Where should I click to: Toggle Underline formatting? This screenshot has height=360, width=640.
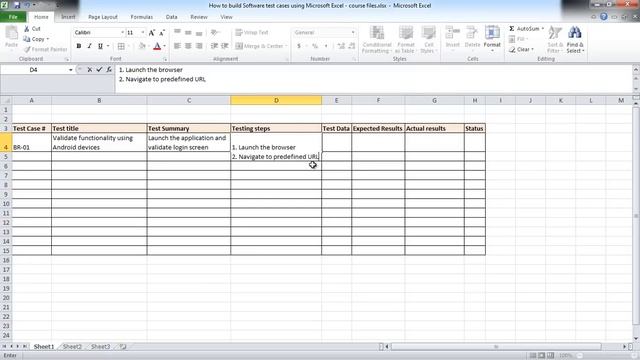point(100,46)
